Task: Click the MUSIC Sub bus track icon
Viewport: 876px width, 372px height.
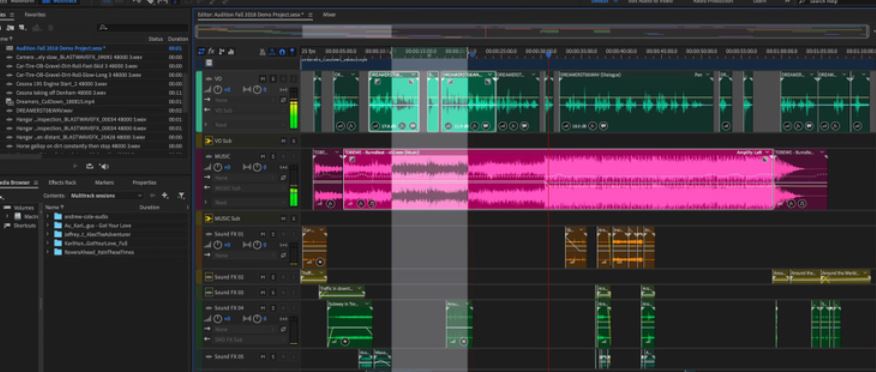Action: [209, 218]
